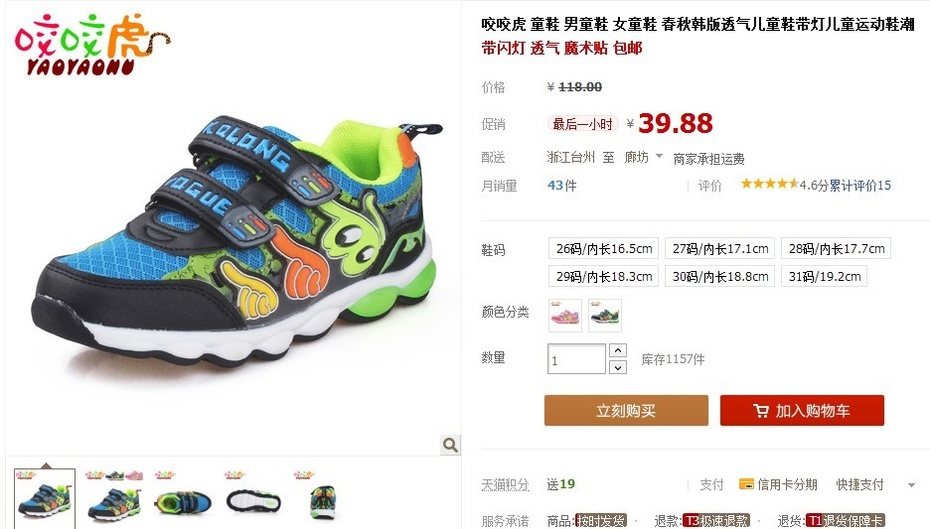The height and width of the screenshot is (529, 930).
Task: Select the blue-green shoe color swatch
Action: (605, 316)
